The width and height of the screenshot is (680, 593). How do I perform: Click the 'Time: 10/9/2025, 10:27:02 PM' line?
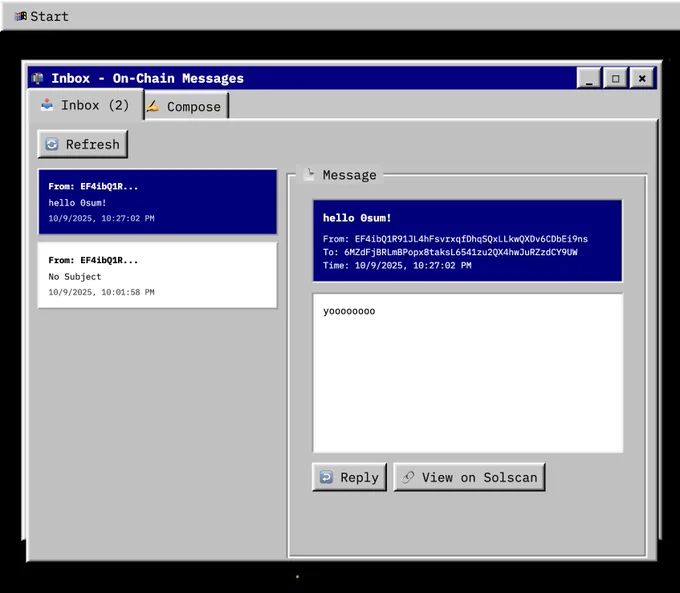click(397, 265)
